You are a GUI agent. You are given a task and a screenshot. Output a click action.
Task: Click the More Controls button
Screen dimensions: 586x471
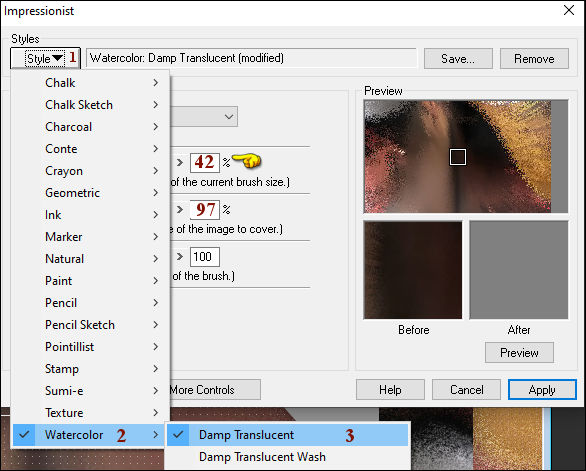click(215, 390)
